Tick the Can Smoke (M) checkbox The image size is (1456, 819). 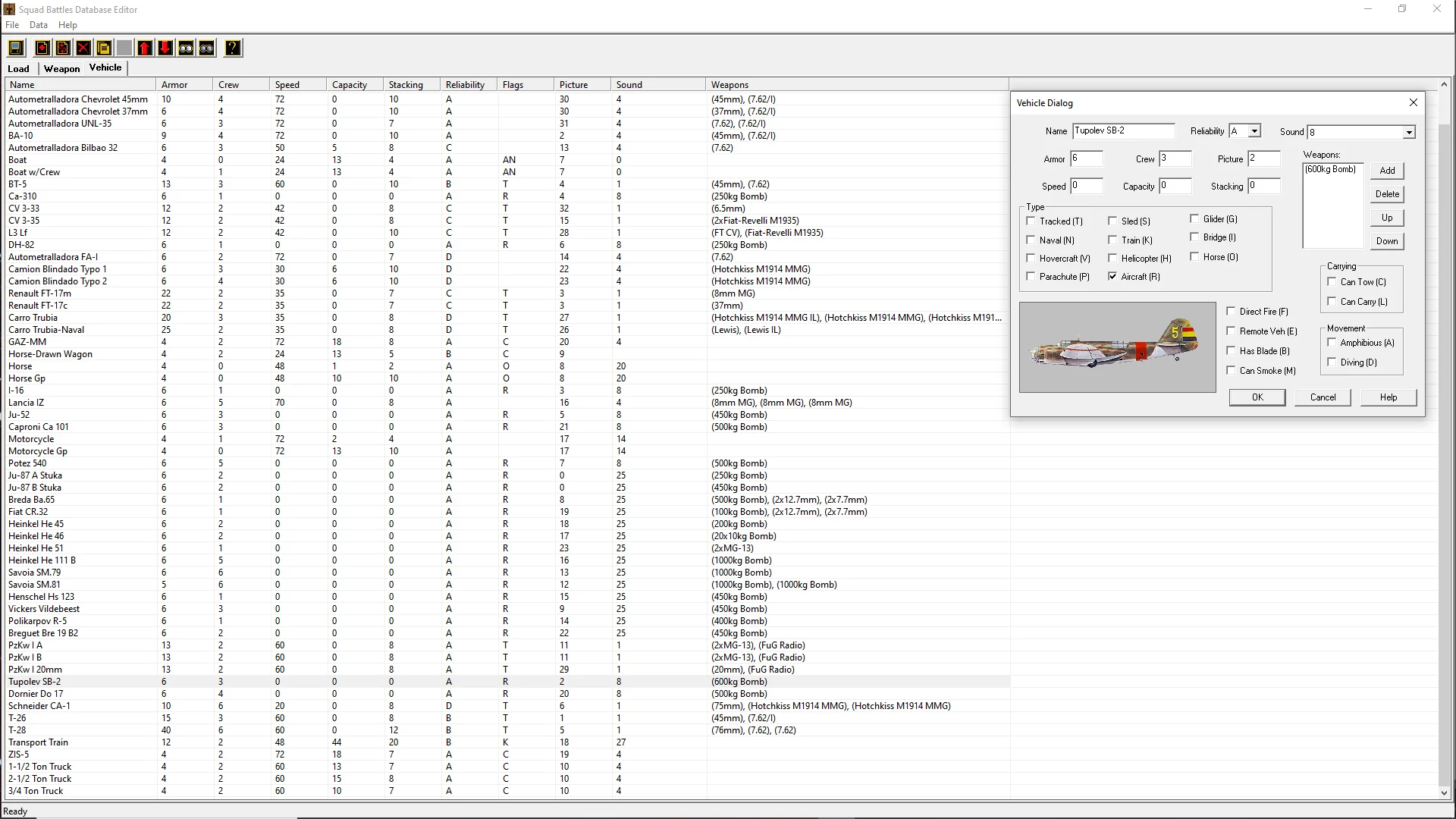(x=1231, y=371)
